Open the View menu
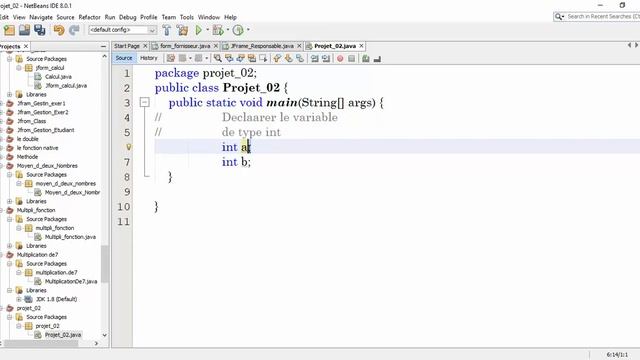 19,17
